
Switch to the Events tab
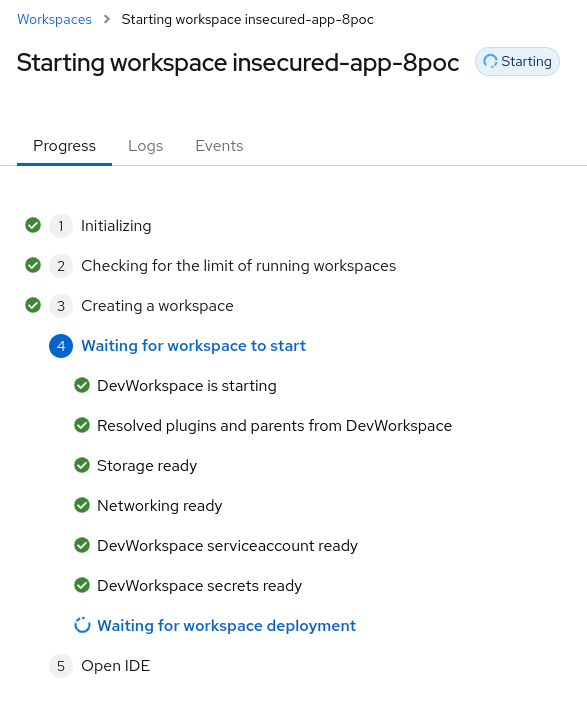[219, 146]
